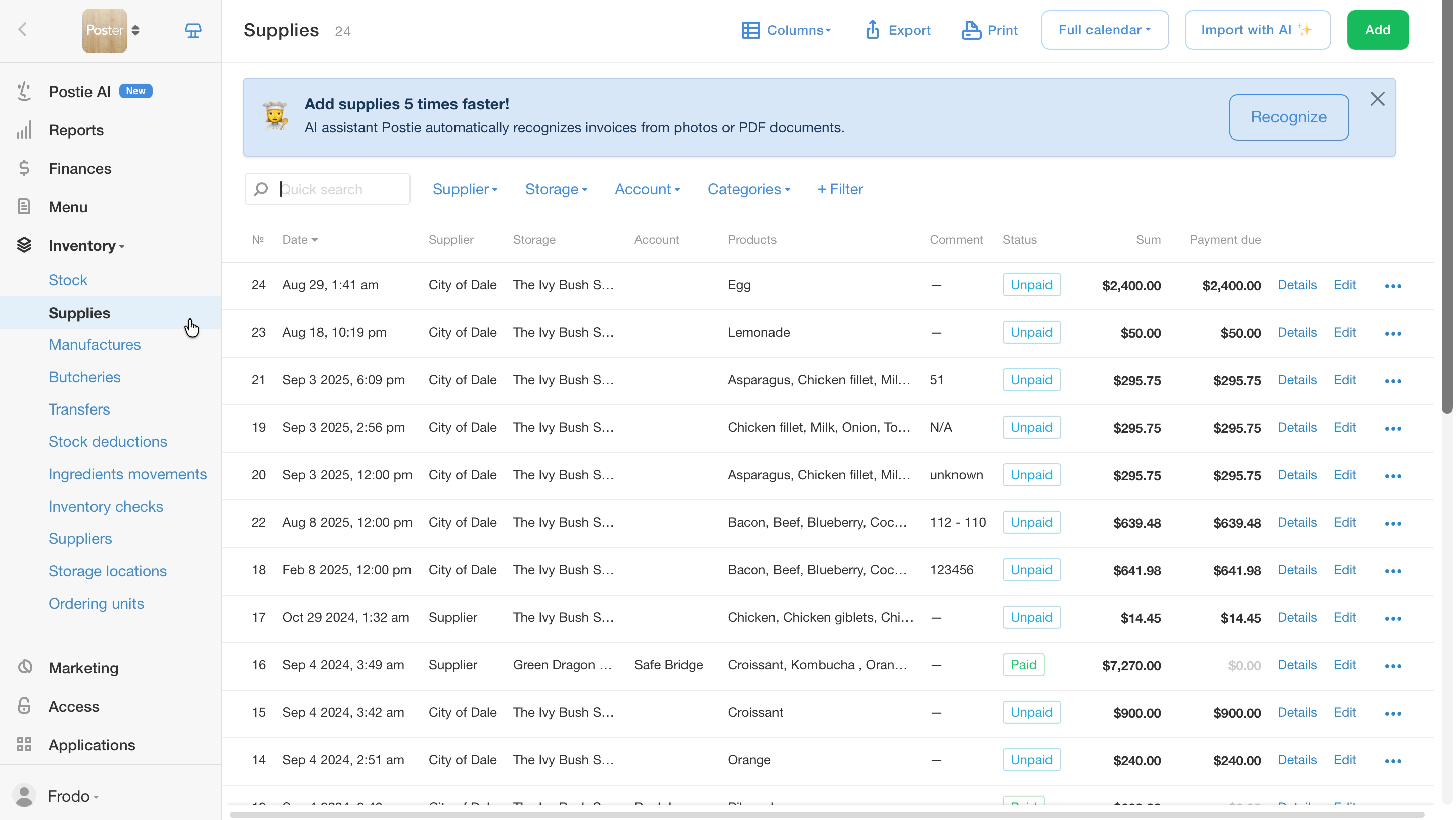Expand the Account filter
Image resolution: width=1456 pixels, height=820 pixels.
coord(647,189)
